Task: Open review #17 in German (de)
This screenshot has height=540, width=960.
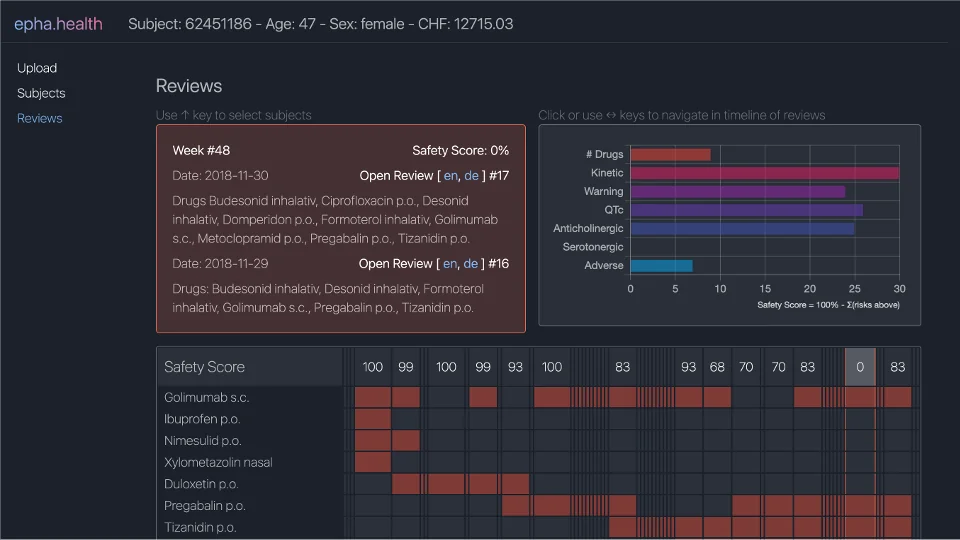Action: click(471, 176)
